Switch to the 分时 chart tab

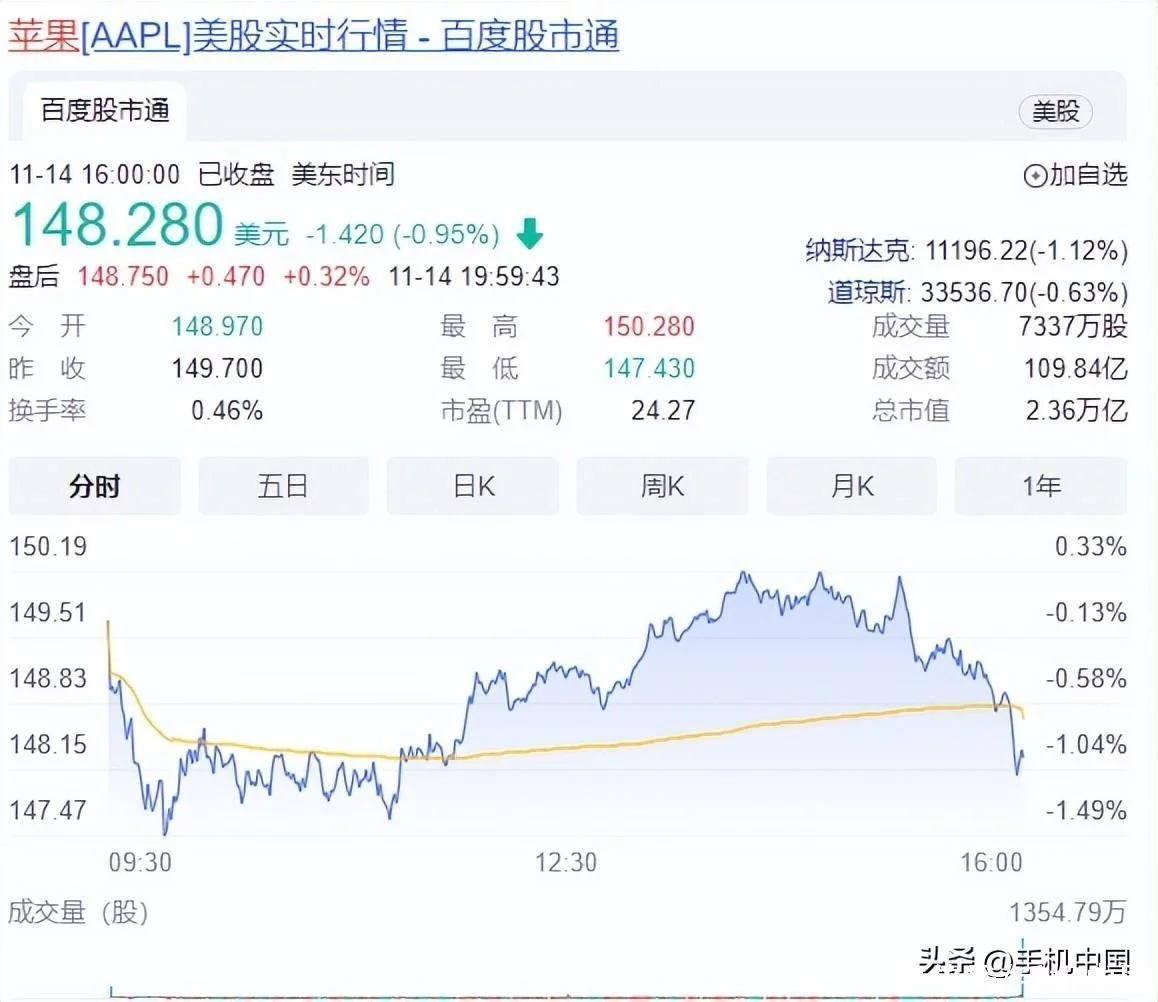[x=95, y=486]
